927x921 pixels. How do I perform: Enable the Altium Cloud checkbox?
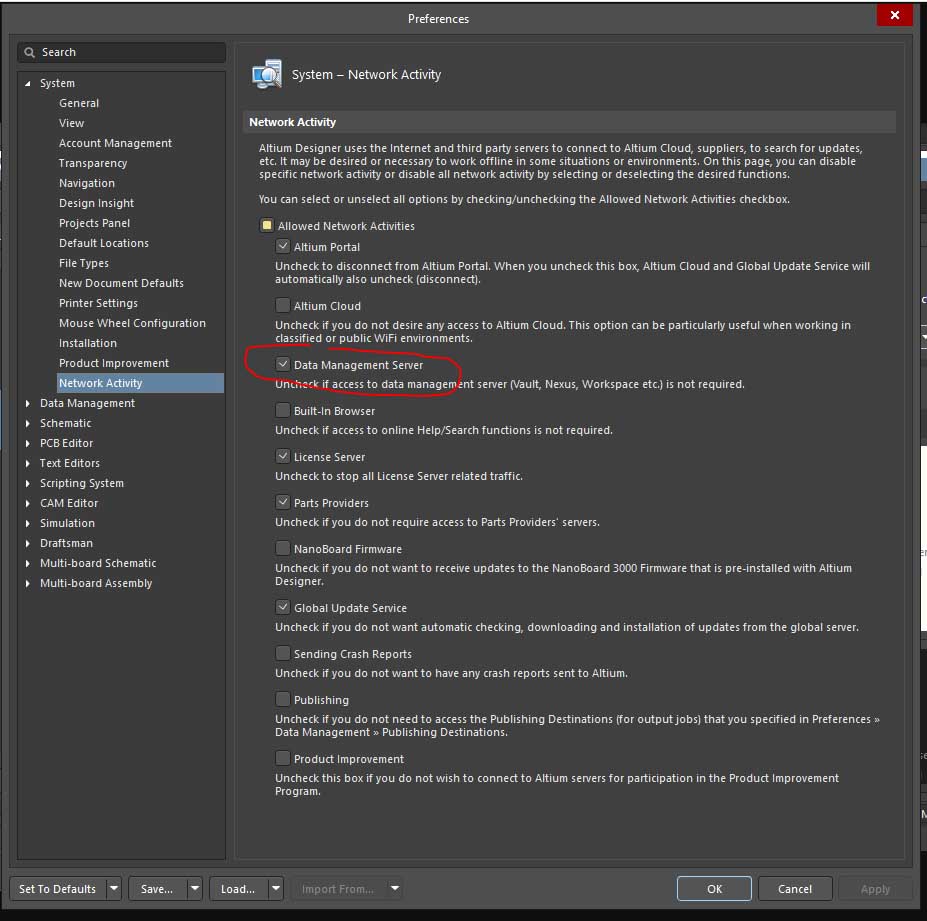click(283, 306)
